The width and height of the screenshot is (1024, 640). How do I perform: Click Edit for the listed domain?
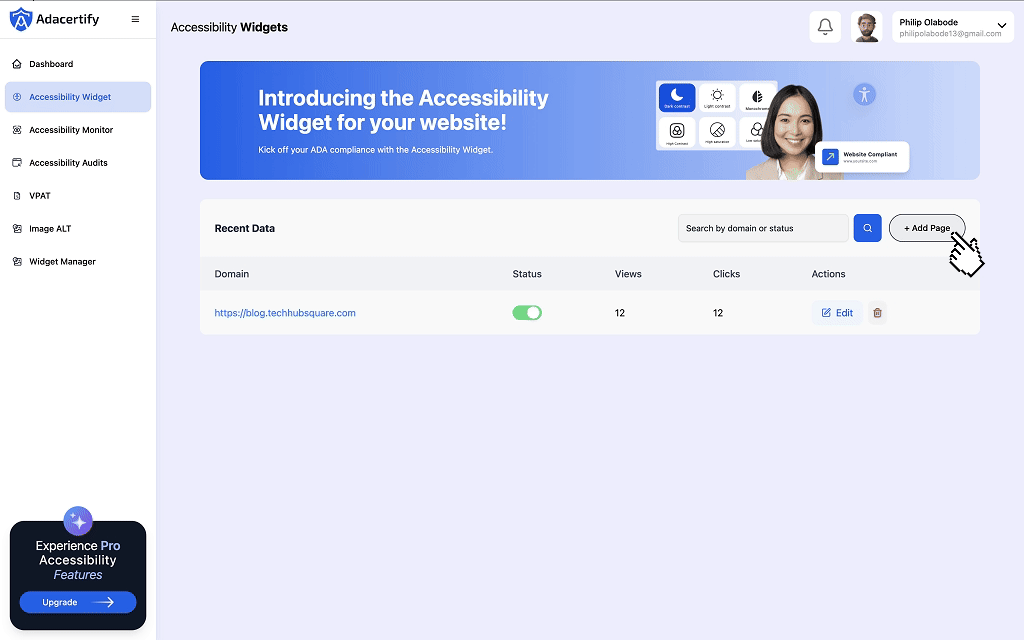click(837, 313)
